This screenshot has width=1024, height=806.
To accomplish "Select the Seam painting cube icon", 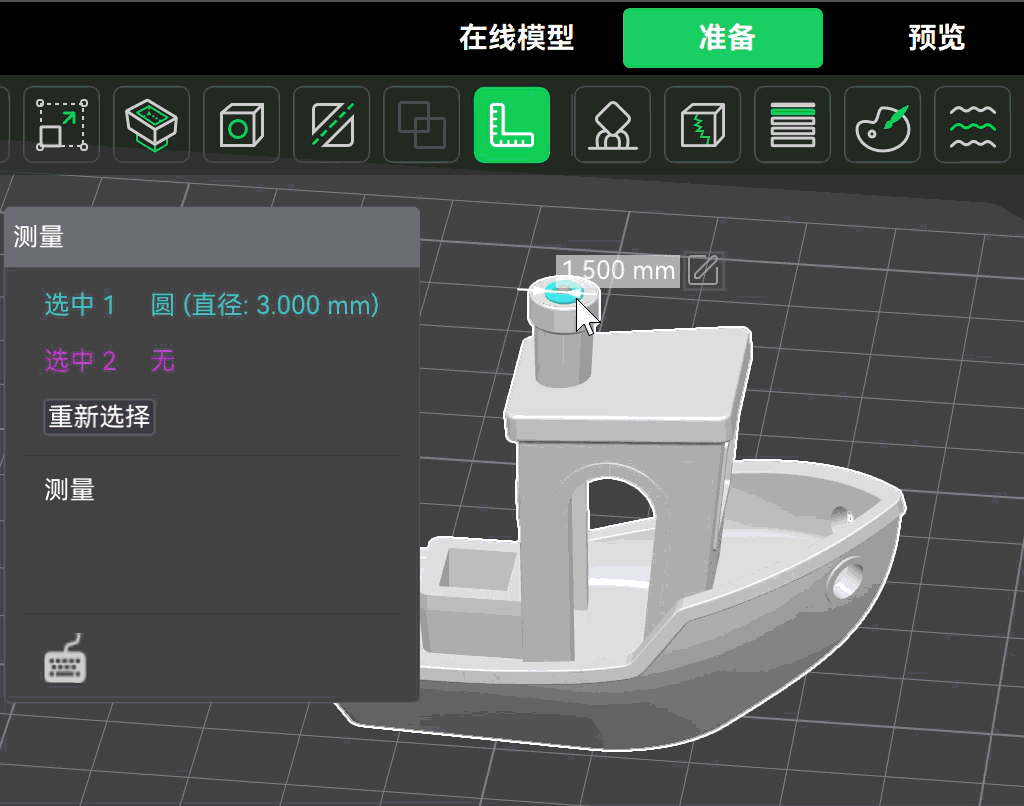I will click(703, 125).
